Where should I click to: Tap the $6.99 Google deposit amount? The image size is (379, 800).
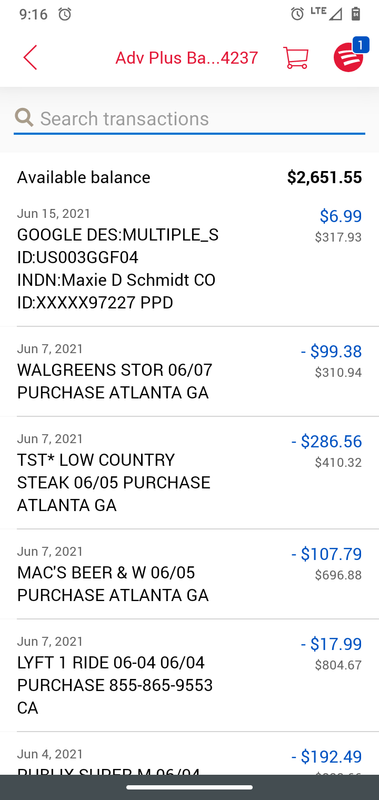point(341,216)
